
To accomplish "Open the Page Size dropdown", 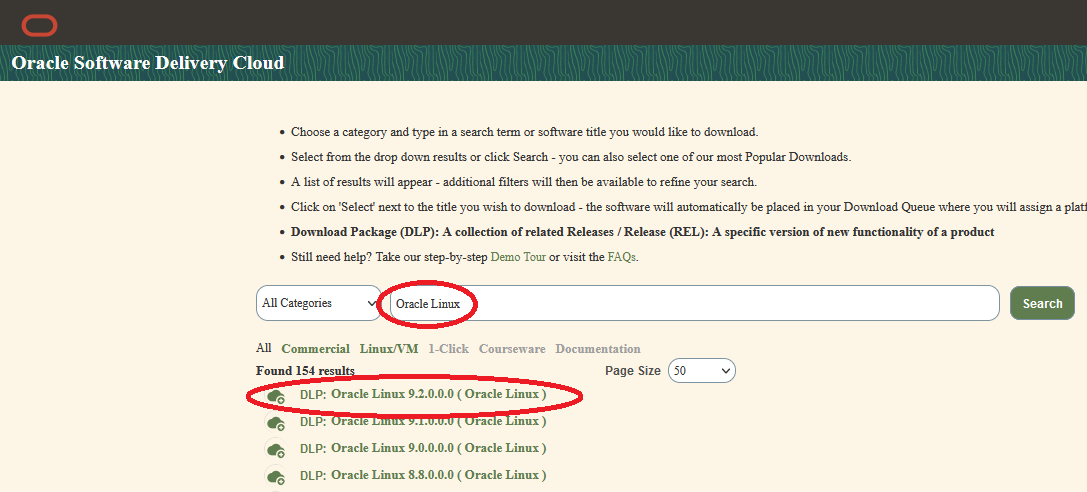I will pos(702,371).
